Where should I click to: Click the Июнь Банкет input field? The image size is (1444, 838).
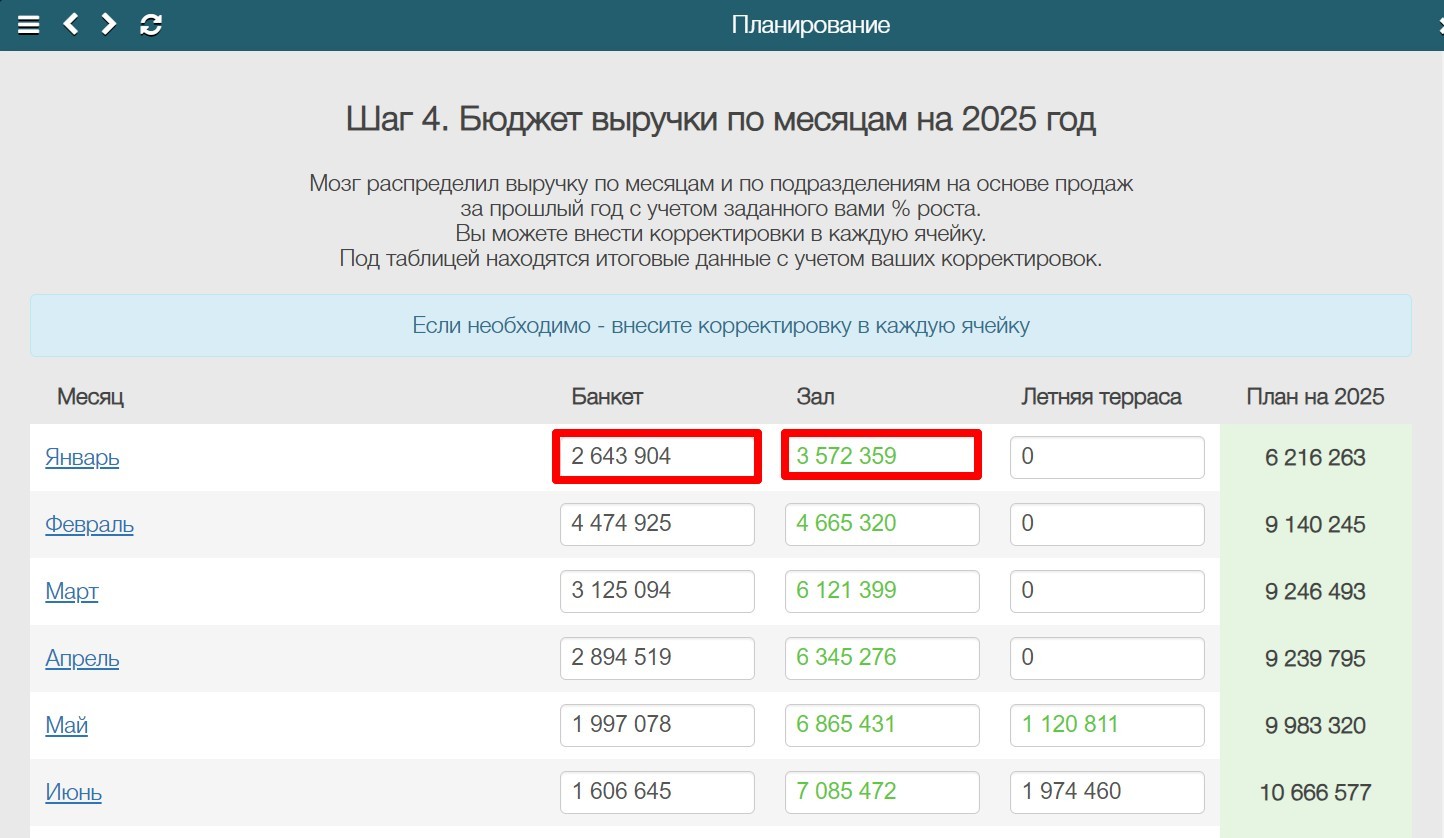click(656, 792)
